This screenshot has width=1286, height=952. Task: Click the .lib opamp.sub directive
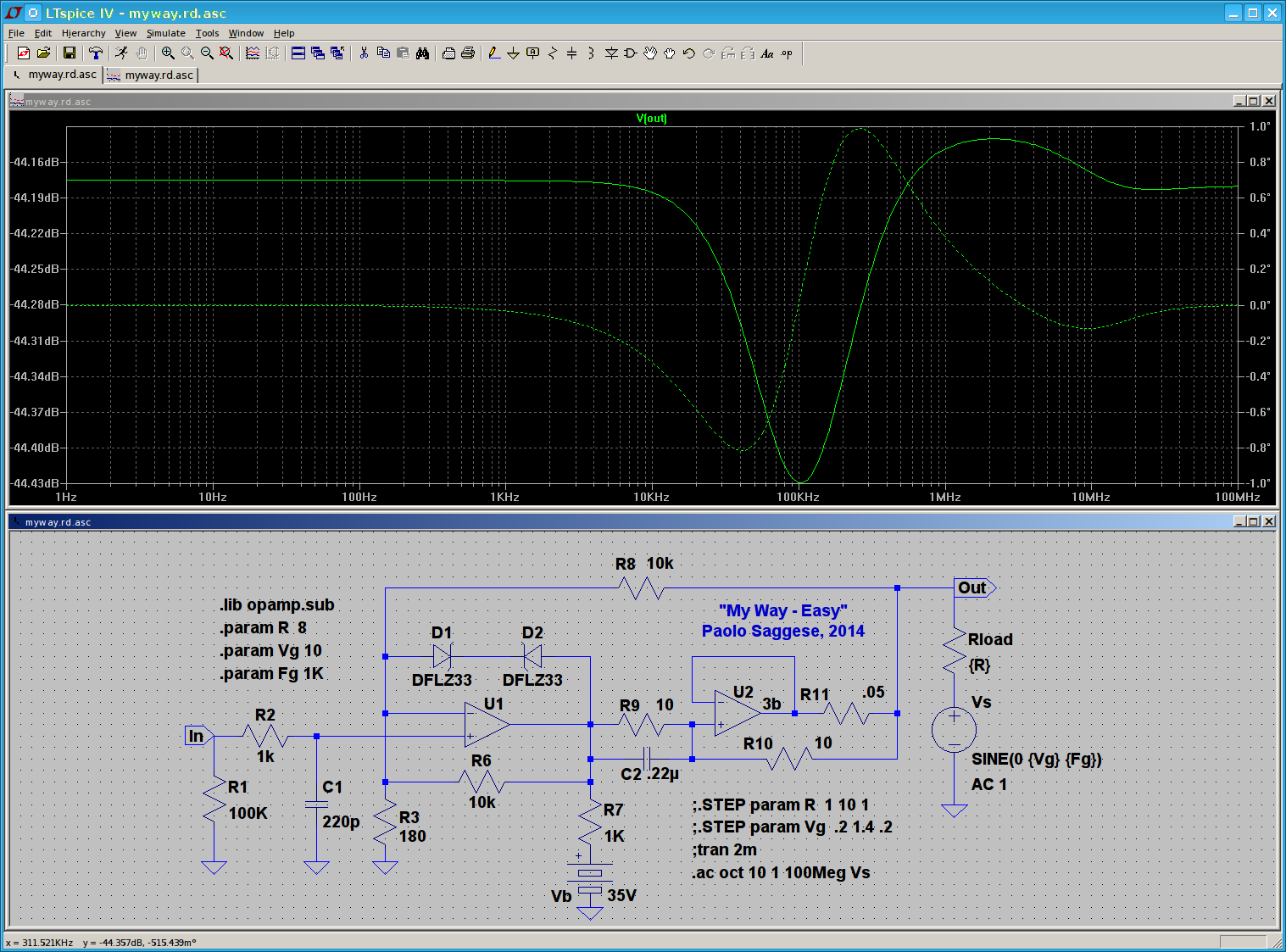276,604
